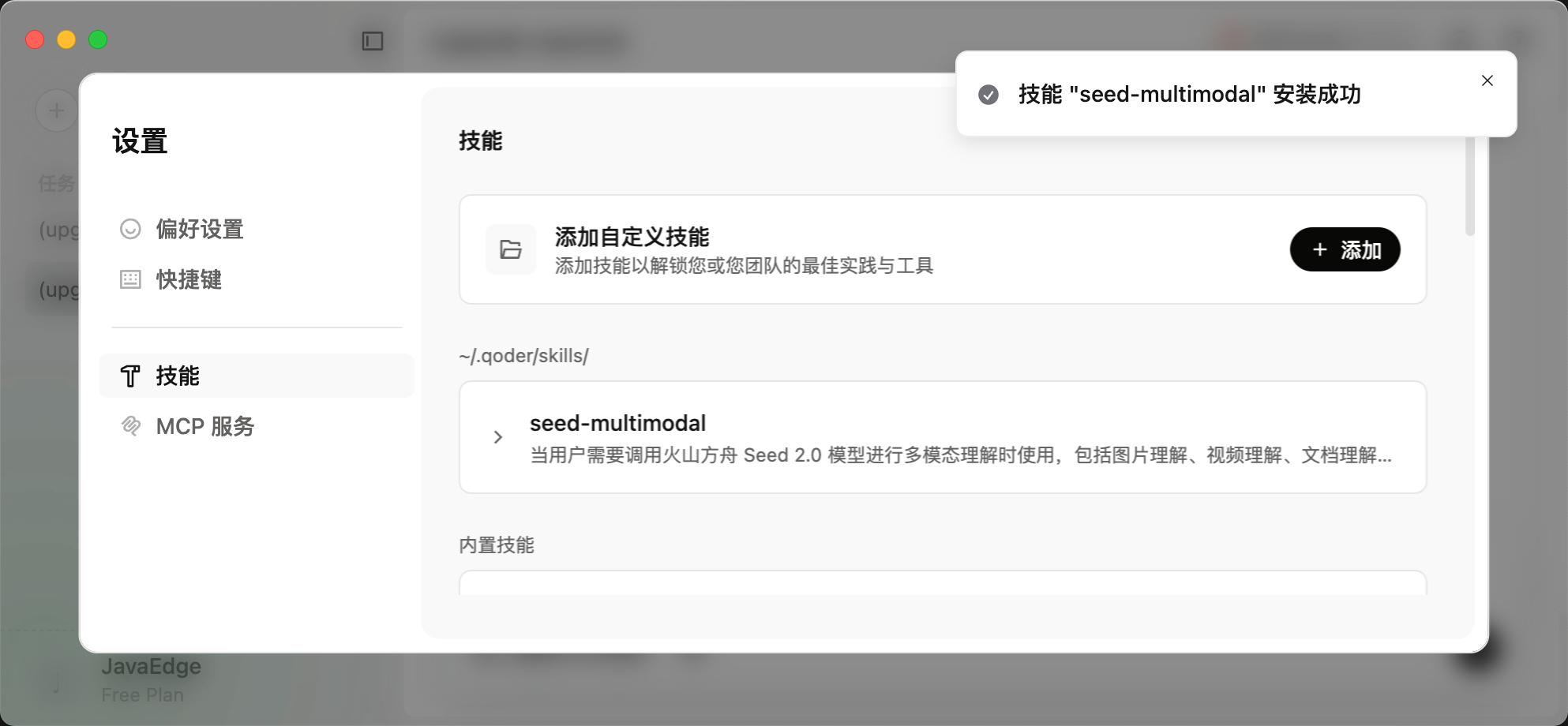
Task: Open the JavaEdge Free Plan profile
Action: click(x=150, y=679)
